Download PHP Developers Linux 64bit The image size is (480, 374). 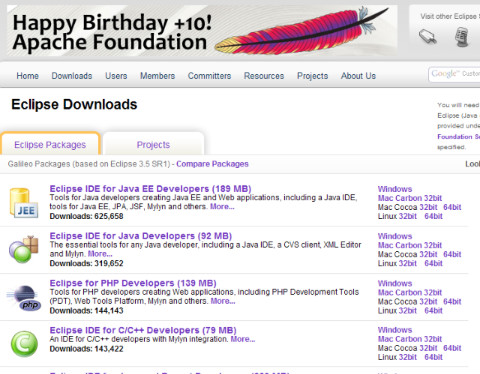pyautogui.click(x=433, y=311)
